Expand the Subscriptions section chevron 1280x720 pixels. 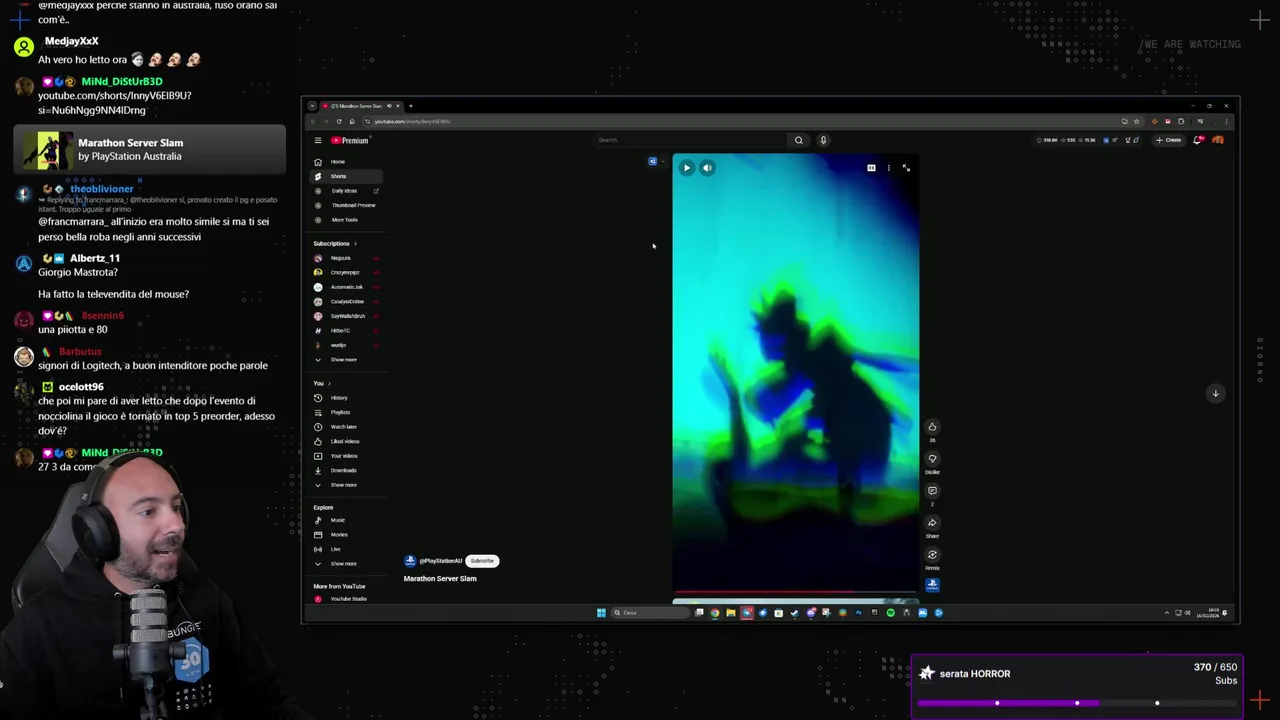[x=355, y=244]
